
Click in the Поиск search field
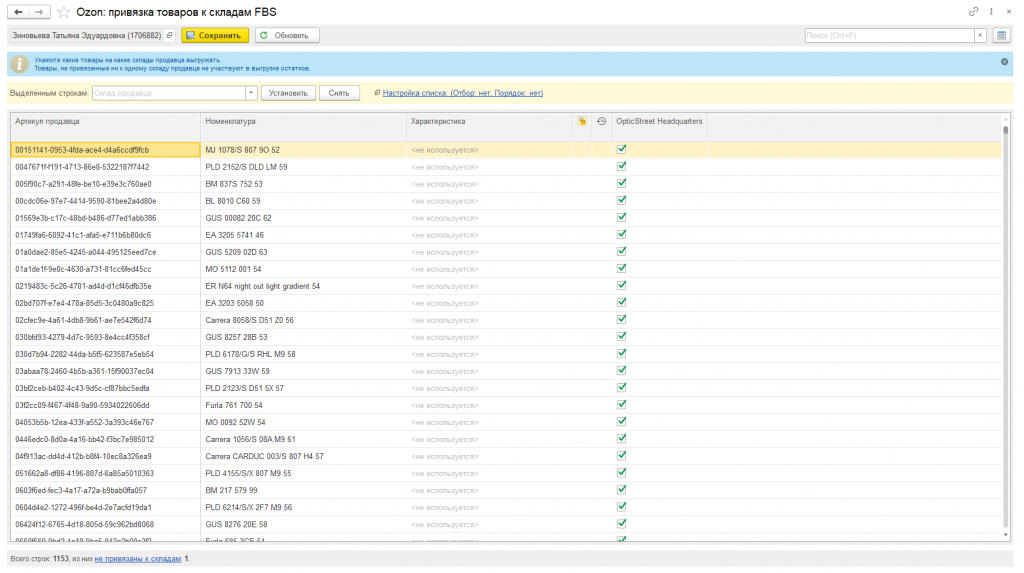[x=889, y=35]
